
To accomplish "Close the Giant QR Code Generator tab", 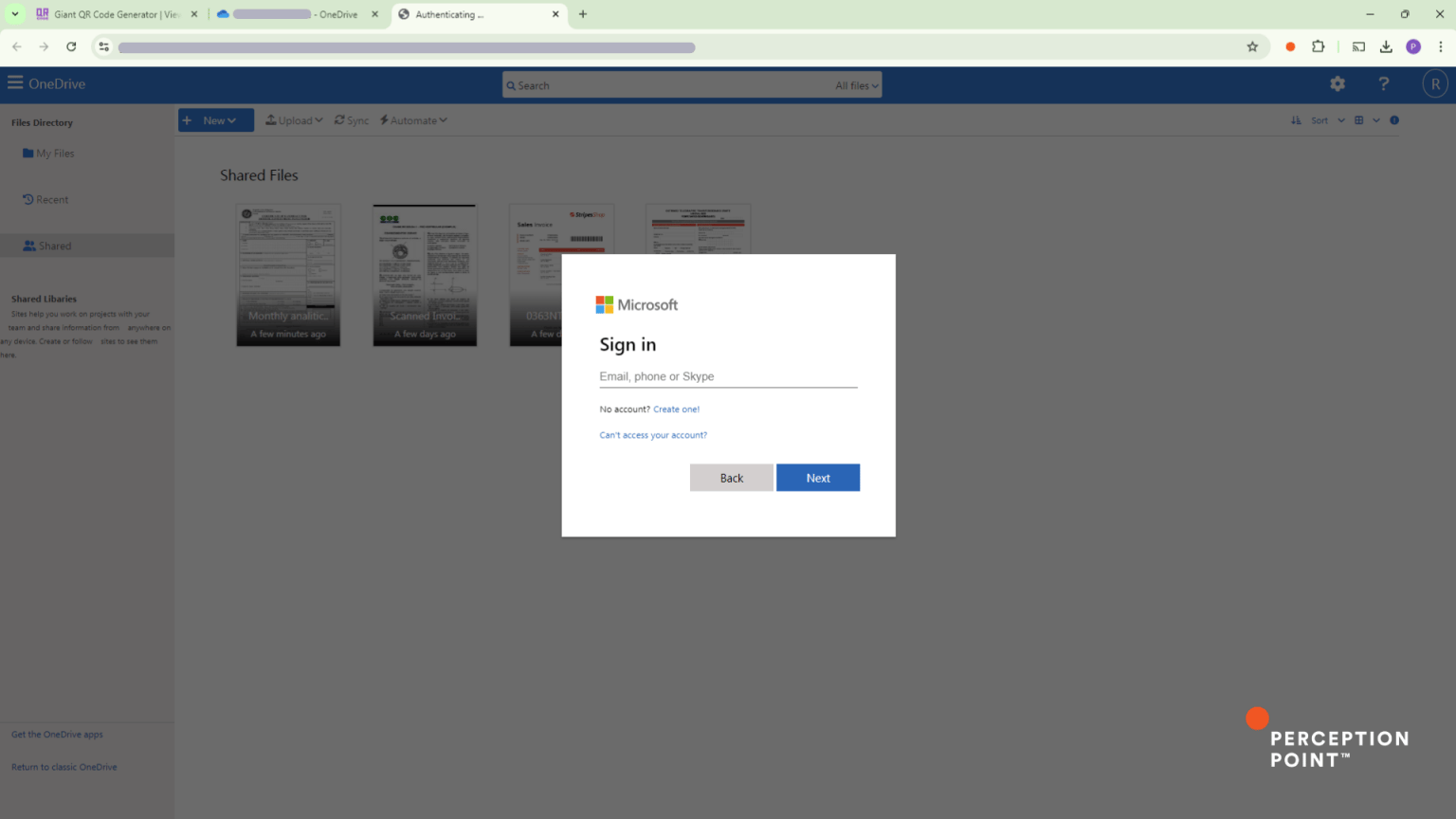I will point(194,14).
